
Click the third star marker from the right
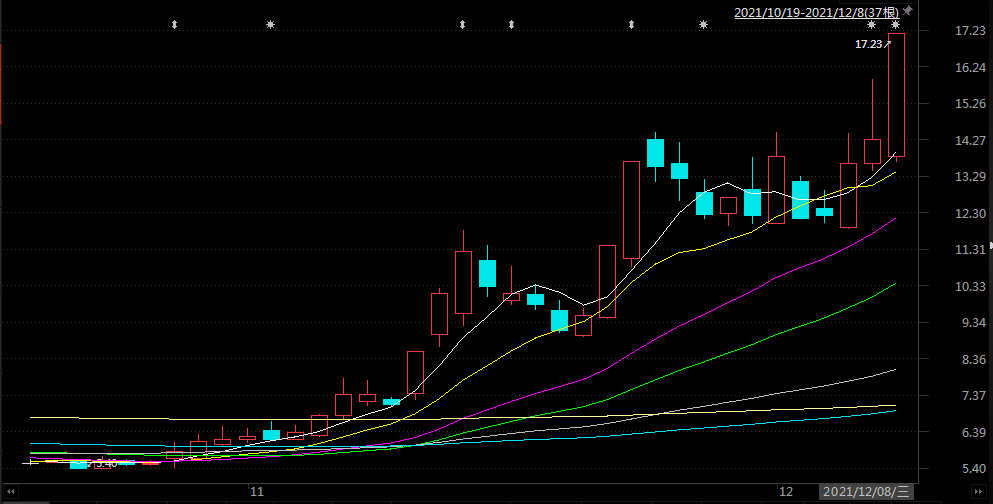click(x=703, y=24)
